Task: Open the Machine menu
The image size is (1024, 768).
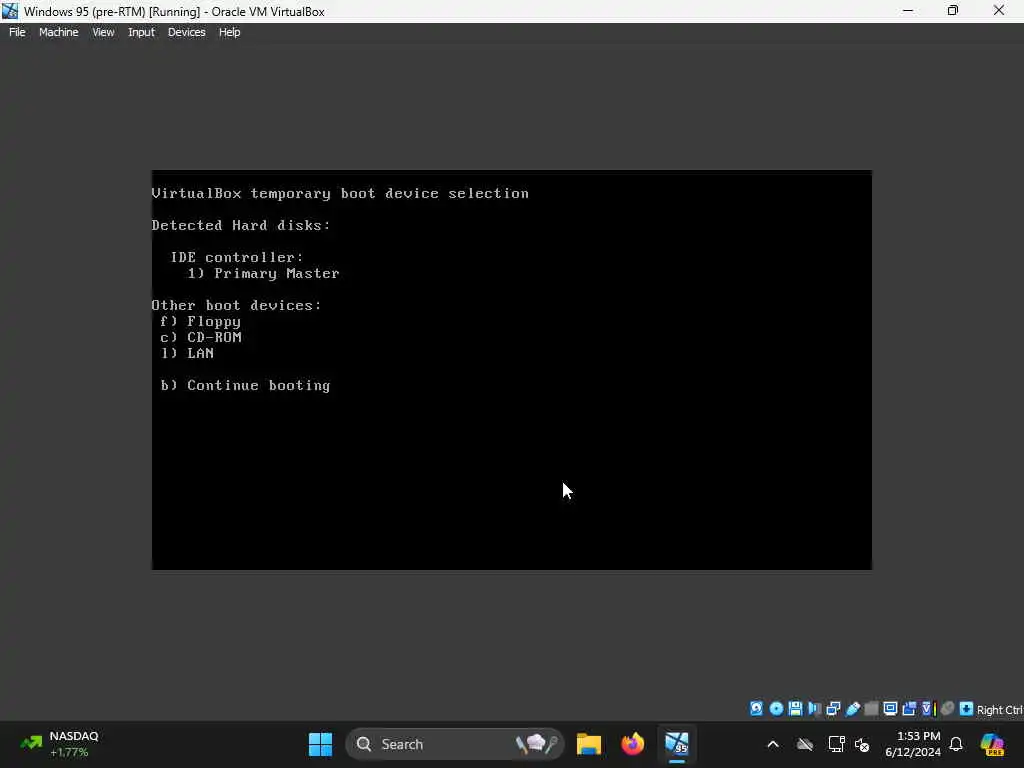Action: click(59, 32)
